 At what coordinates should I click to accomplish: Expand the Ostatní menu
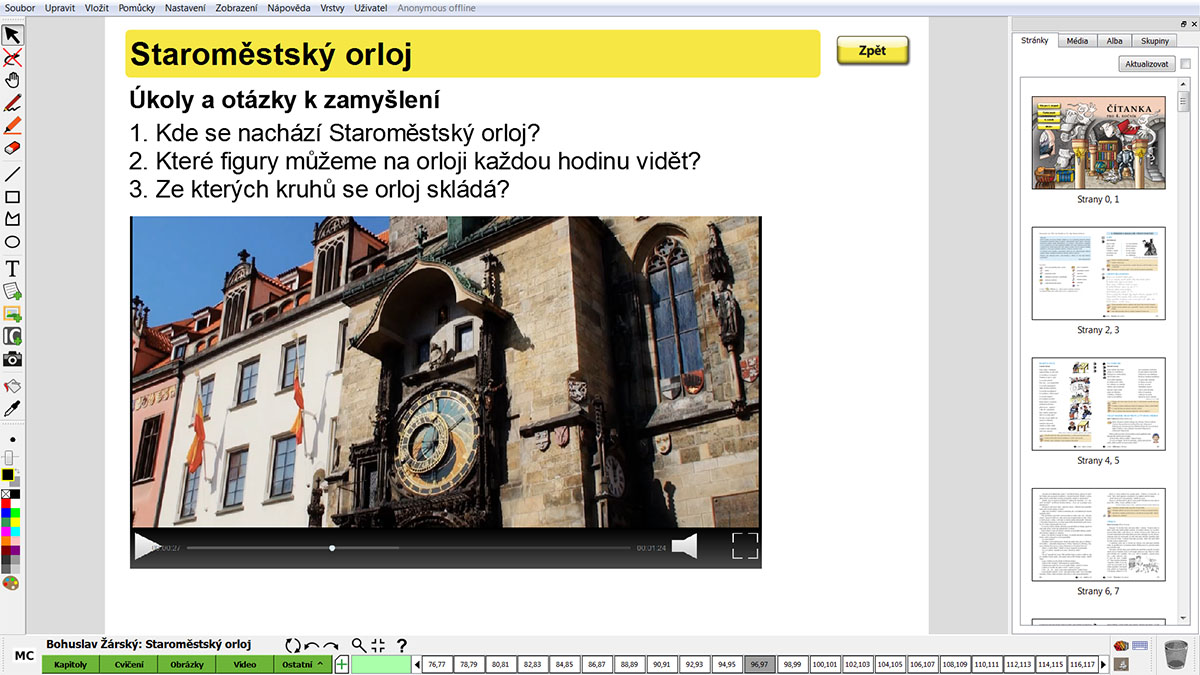point(303,664)
